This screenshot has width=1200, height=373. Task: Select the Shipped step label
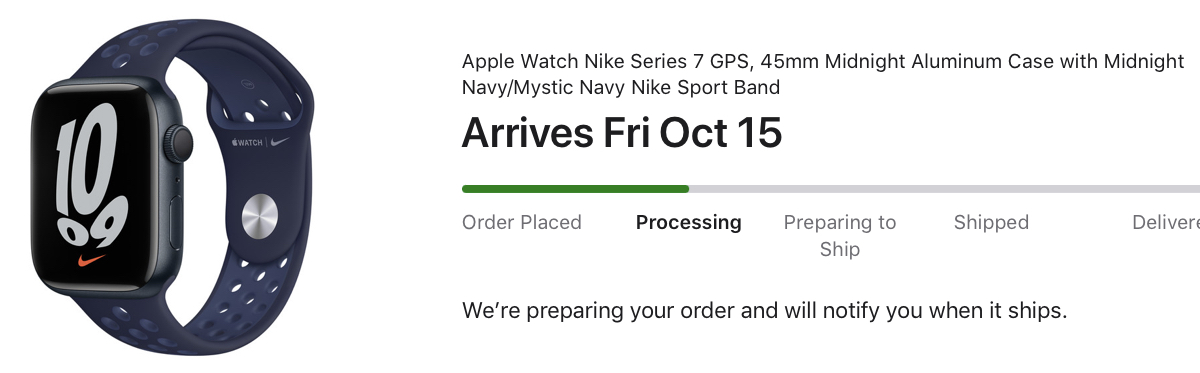[991, 222]
